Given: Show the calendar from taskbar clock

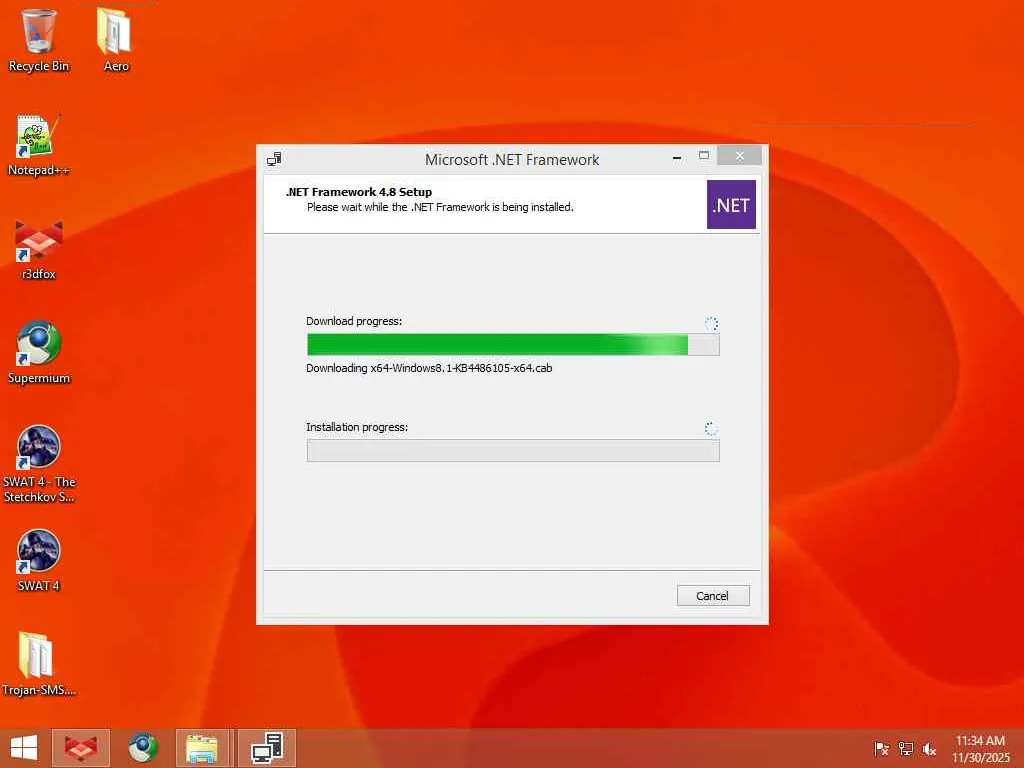Looking at the screenshot, I should click(x=981, y=749).
